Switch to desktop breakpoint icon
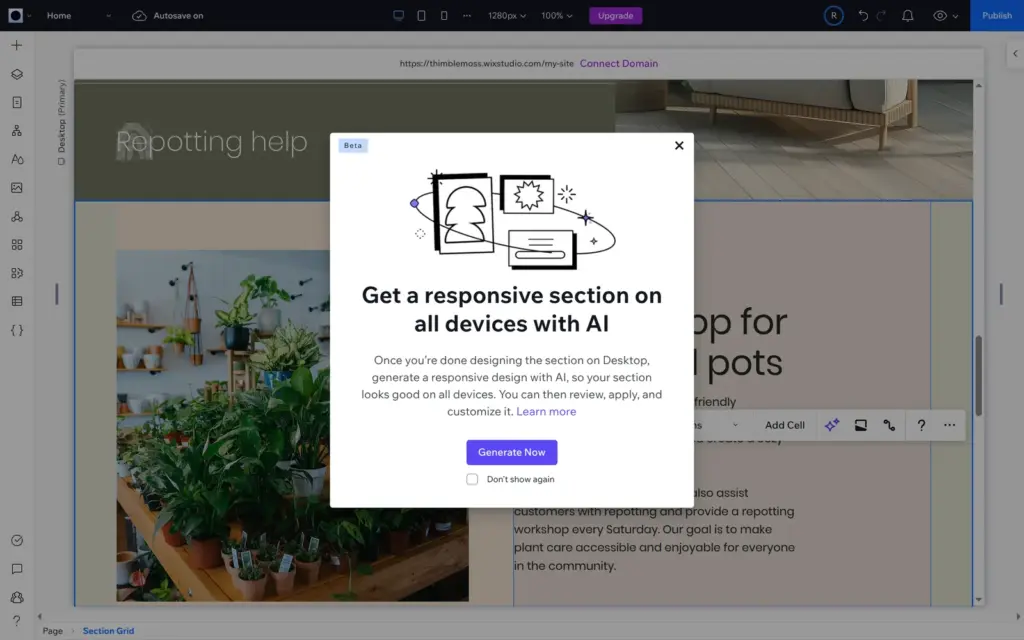The height and width of the screenshot is (640, 1024). coord(398,15)
